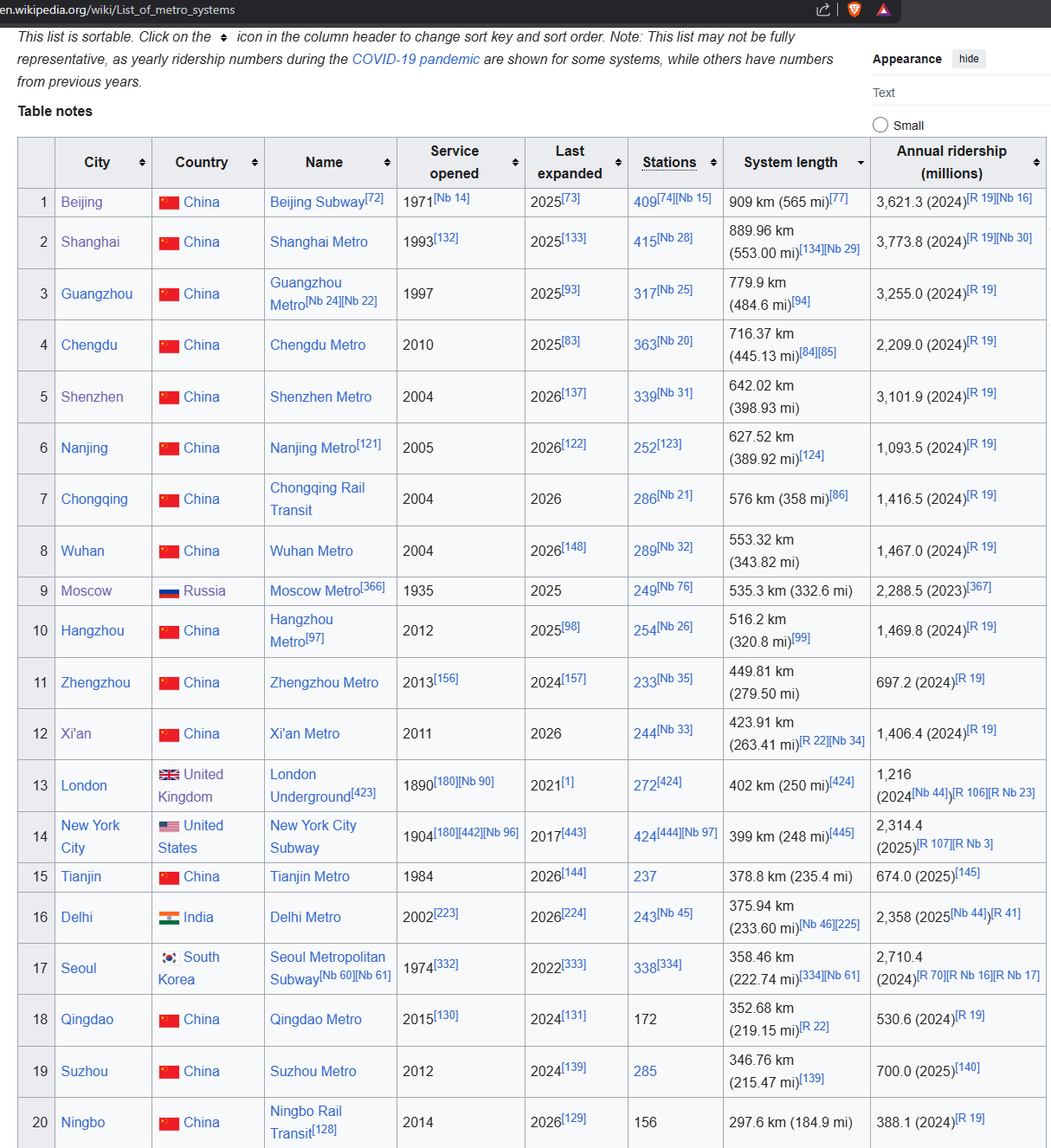1051x1148 pixels.
Task: Open Qingdao Metro link
Action: 316,1019
